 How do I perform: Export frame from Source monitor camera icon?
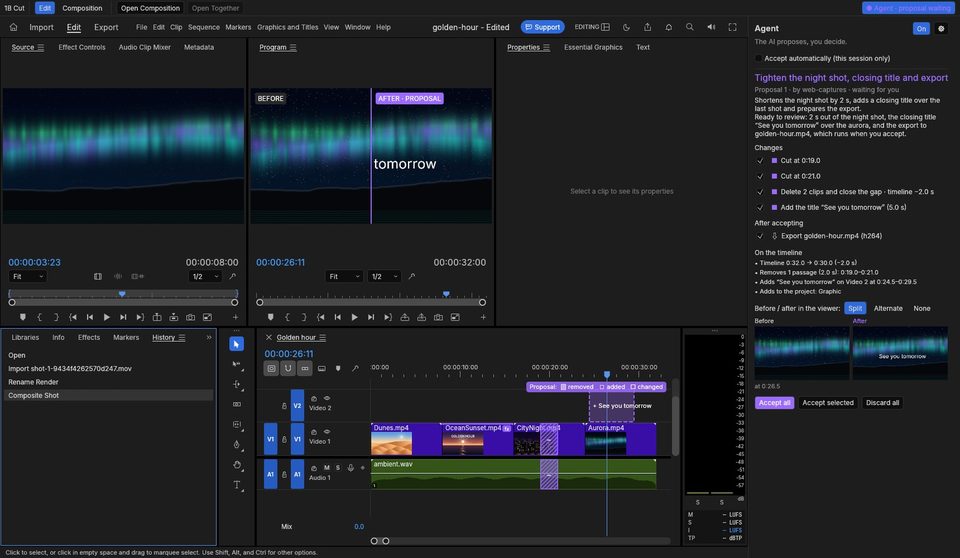pyautogui.click(x=190, y=317)
